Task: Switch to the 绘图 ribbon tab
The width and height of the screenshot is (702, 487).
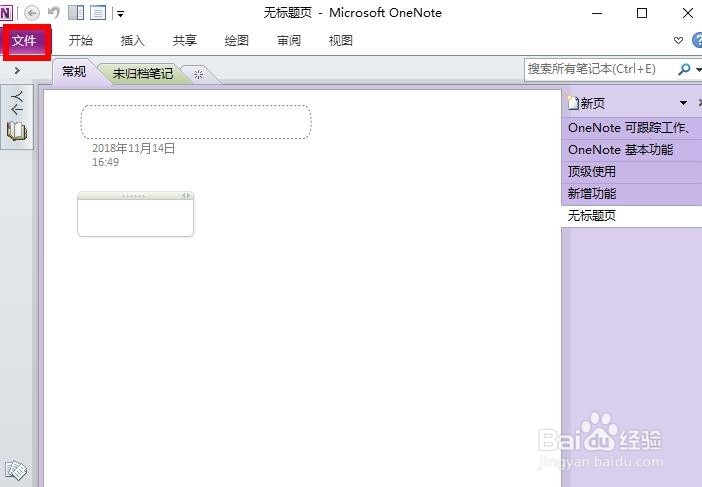Action: 236,41
